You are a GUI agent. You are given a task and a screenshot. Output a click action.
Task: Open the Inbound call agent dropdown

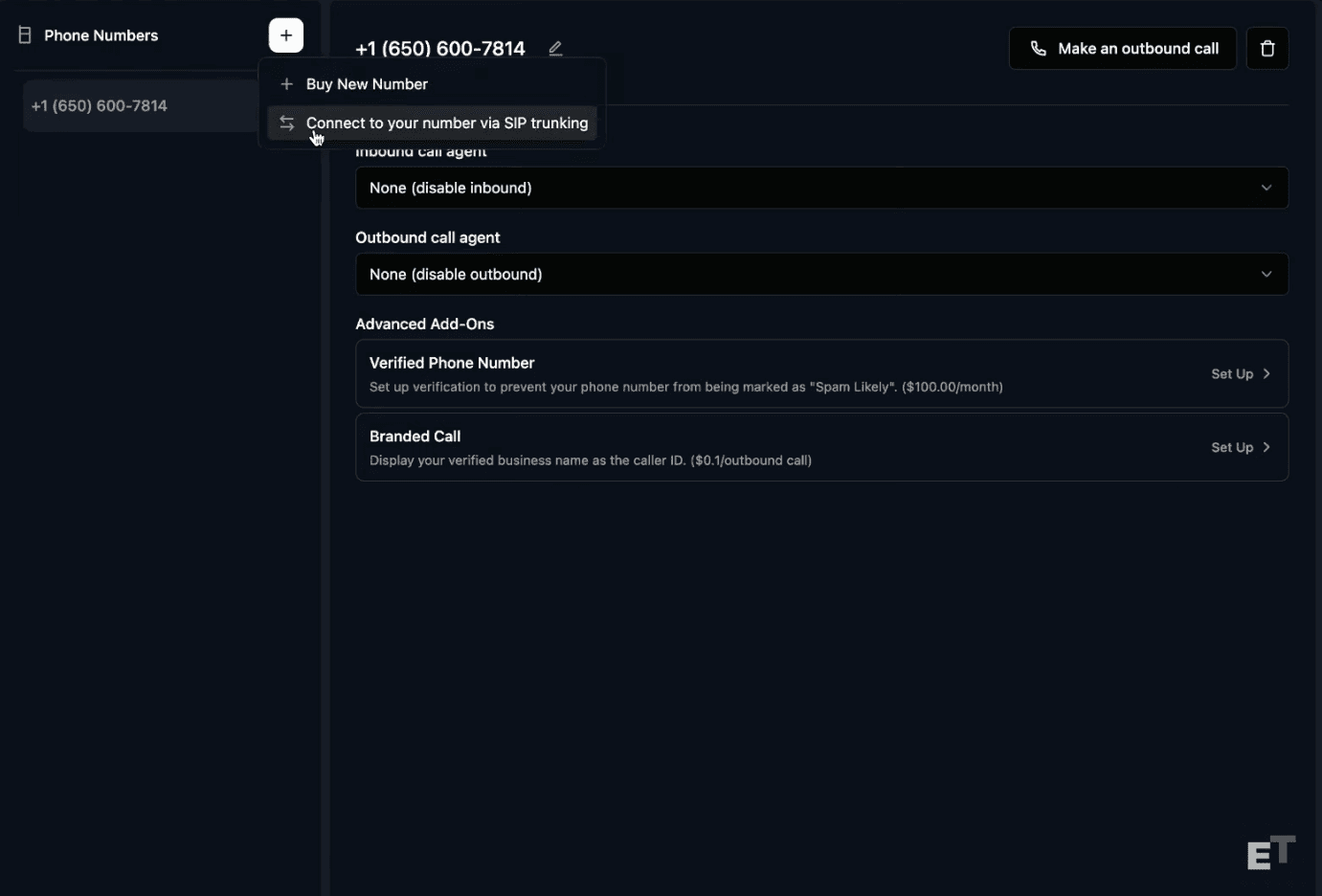[821, 188]
